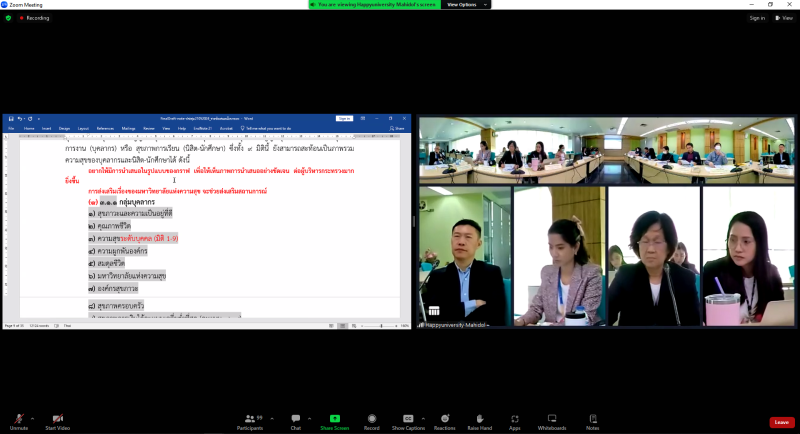Open the Notes icon
800x434 pixels.
pyautogui.click(x=592, y=422)
